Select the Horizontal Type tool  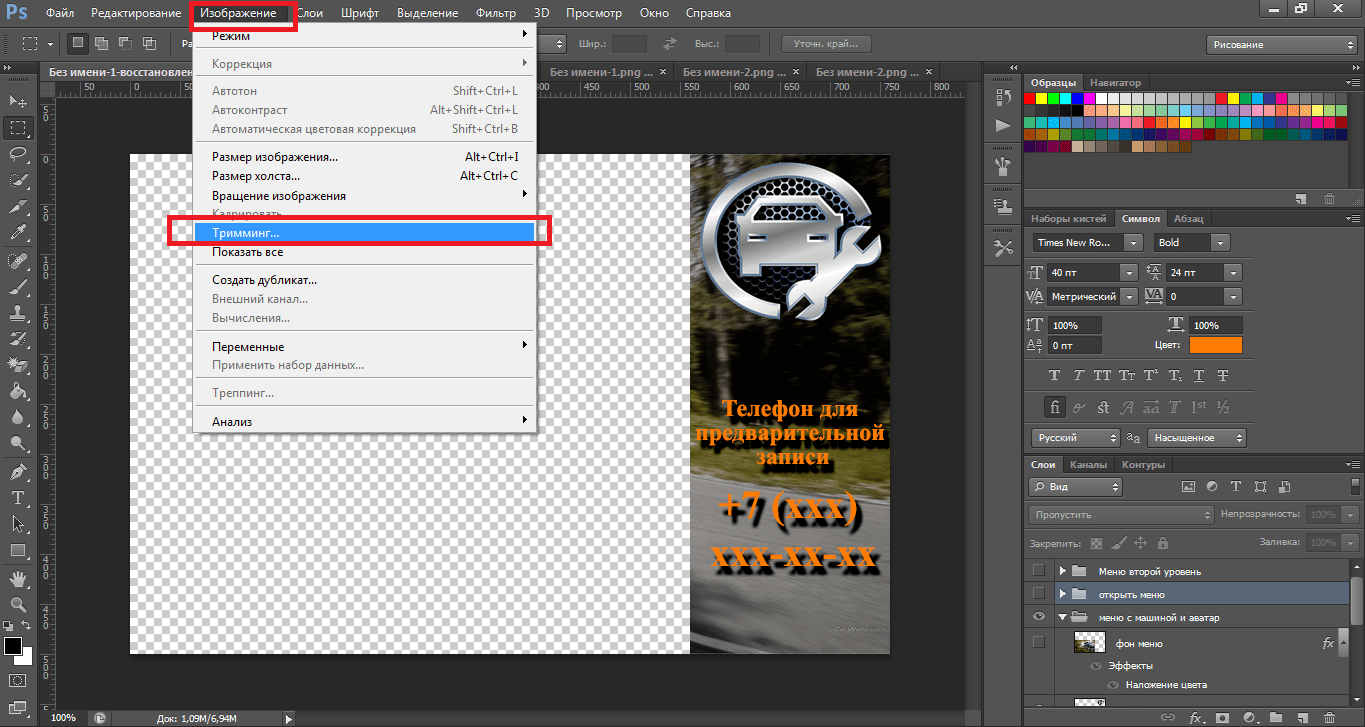coord(18,497)
